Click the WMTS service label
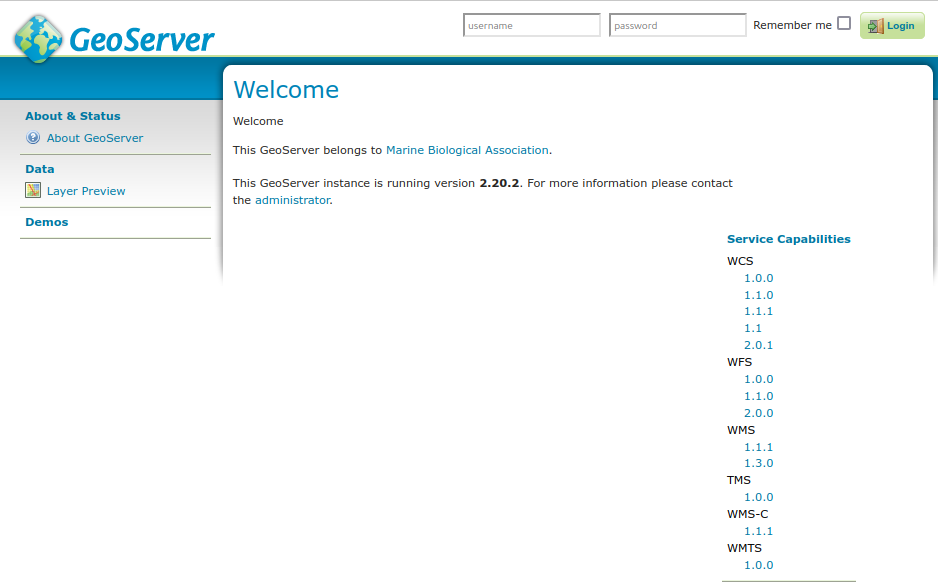The width and height of the screenshot is (938, 587). click(x=744, y=549)
